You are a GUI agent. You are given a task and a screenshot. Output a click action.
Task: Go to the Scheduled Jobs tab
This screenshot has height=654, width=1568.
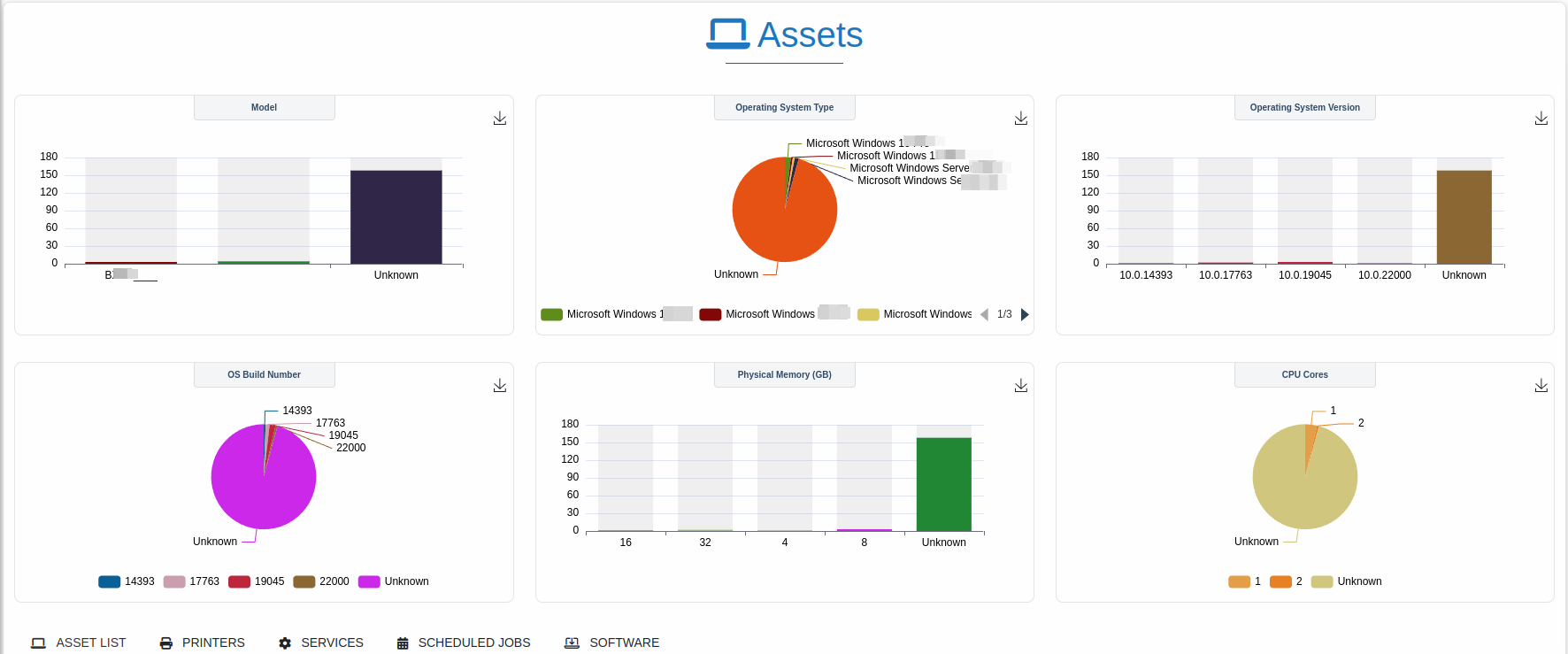464,642
